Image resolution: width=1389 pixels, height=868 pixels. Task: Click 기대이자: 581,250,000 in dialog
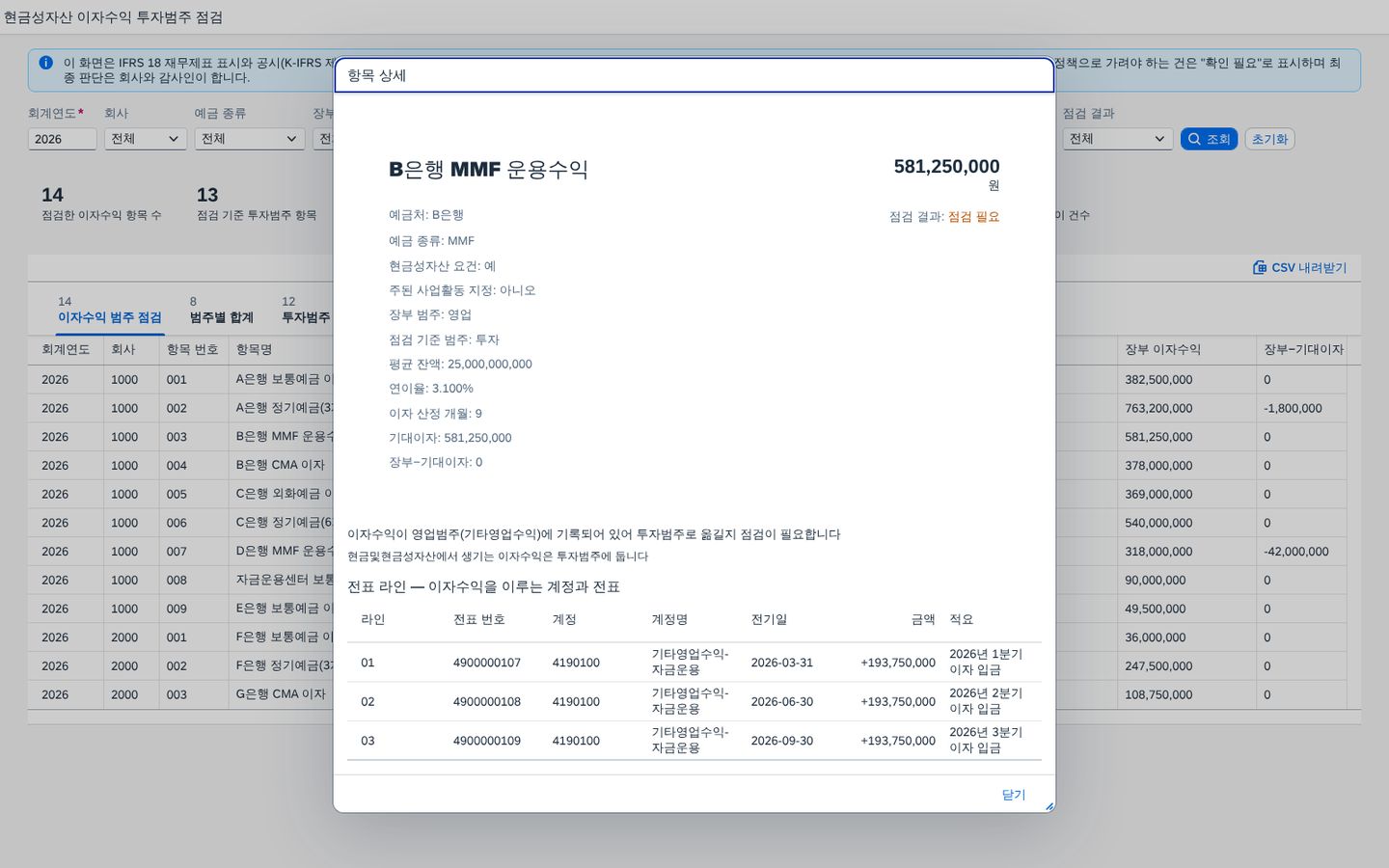[x=450, y=438]
